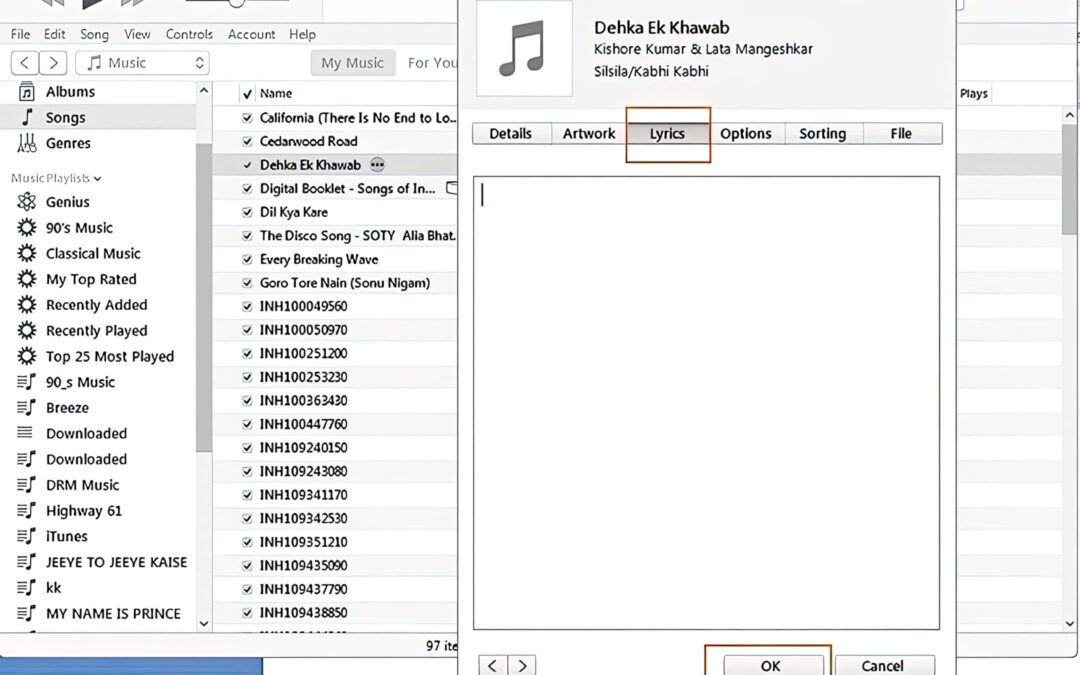The width and height of the screenshot is (1080, 675).
Task: Open the Music media type dropdown
Action: [143, 63]
